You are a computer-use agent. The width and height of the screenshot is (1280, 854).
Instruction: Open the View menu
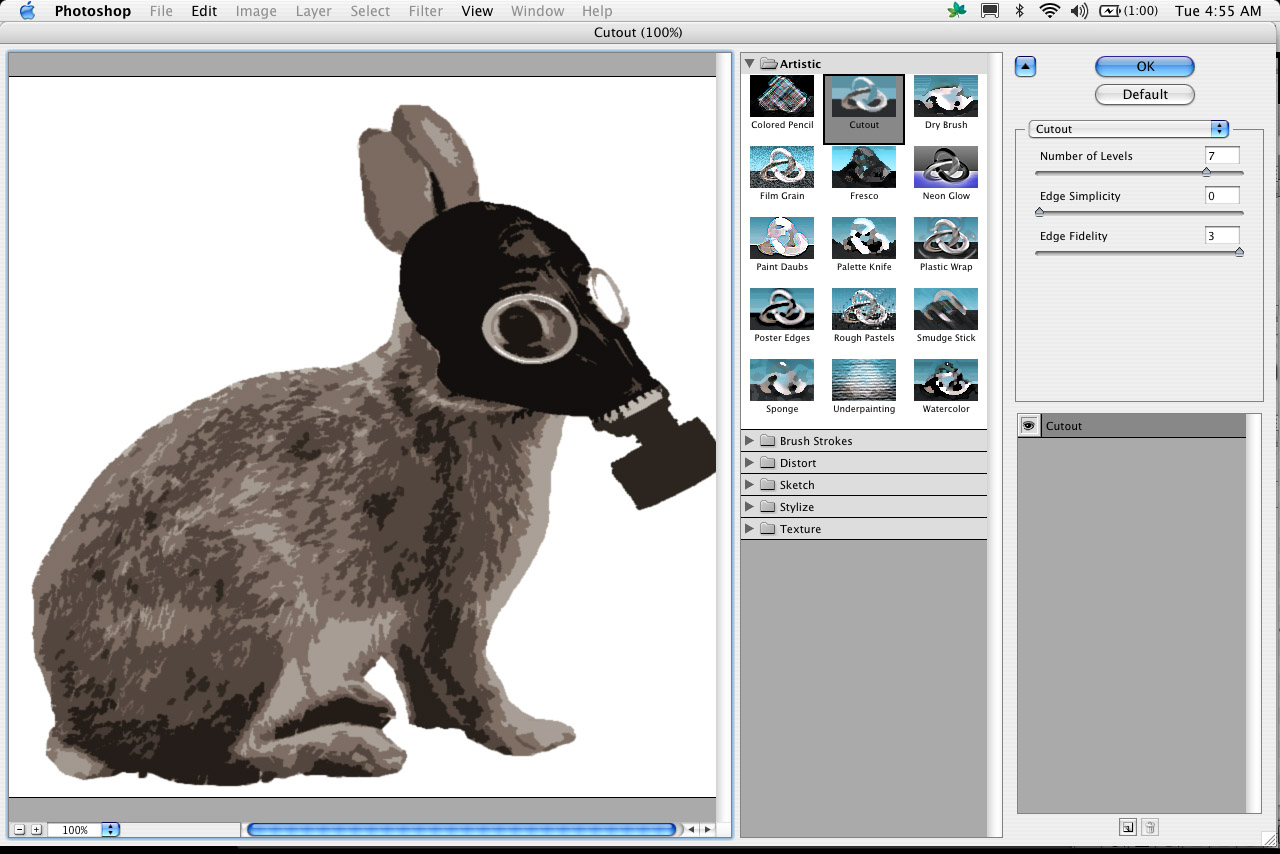tap(477, 11)
